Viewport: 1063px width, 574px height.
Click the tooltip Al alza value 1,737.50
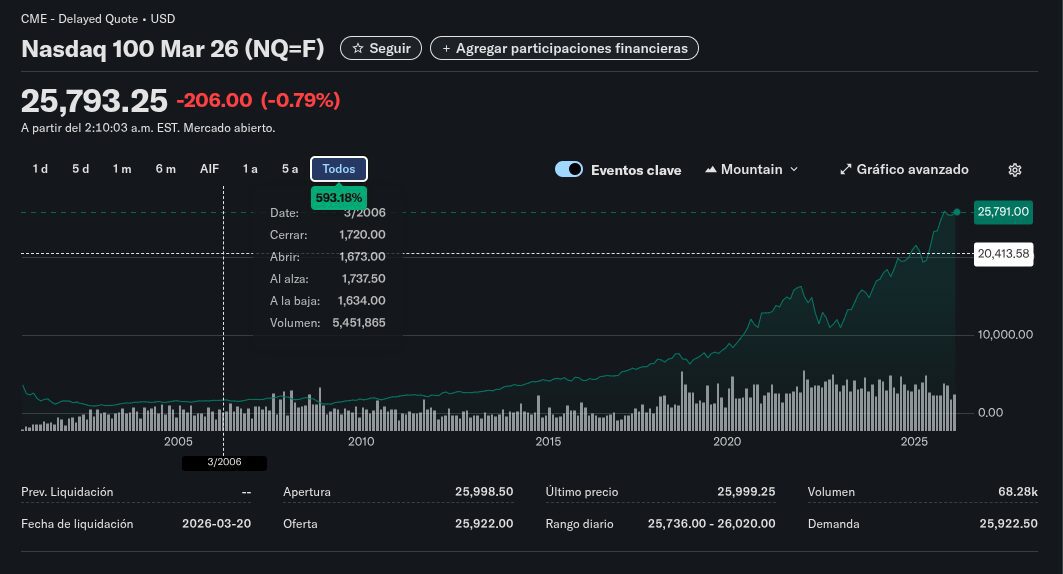tap(363, 279)
